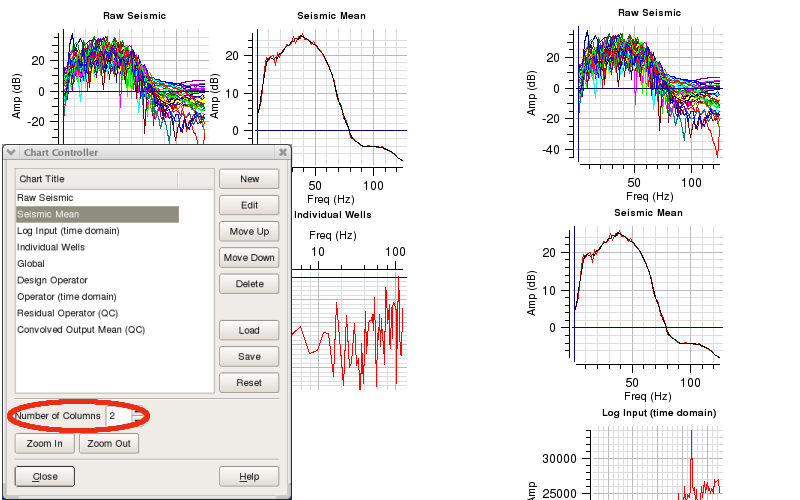The height and width of the screenshot is (500, 800).
Task: Zoom in on the charts
Action: click(x=44, y=443)
